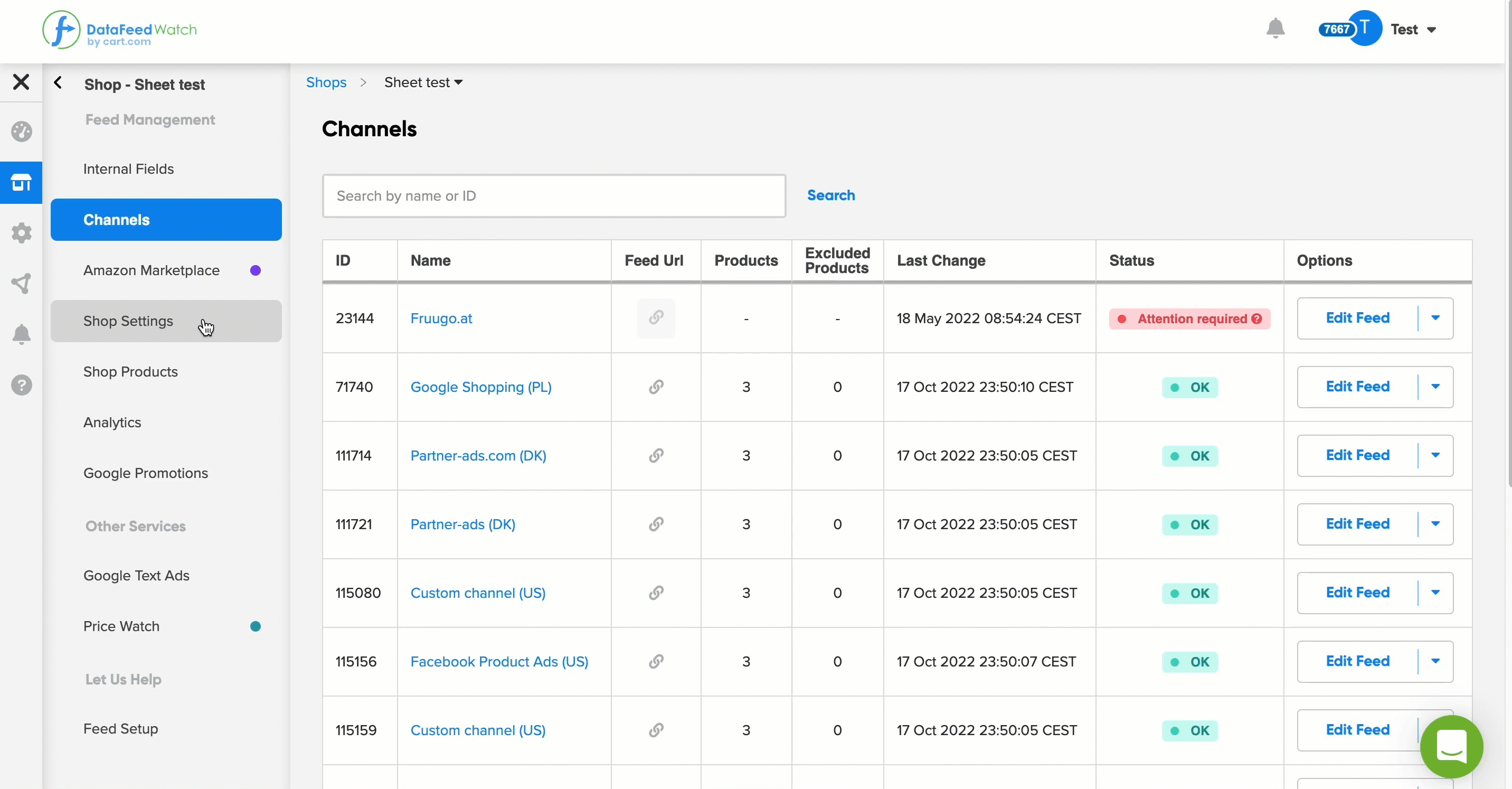Screen dimensions: 1512x789
Task: Click feed URL link icon for Fruugo.at
Action: (656, 318)
